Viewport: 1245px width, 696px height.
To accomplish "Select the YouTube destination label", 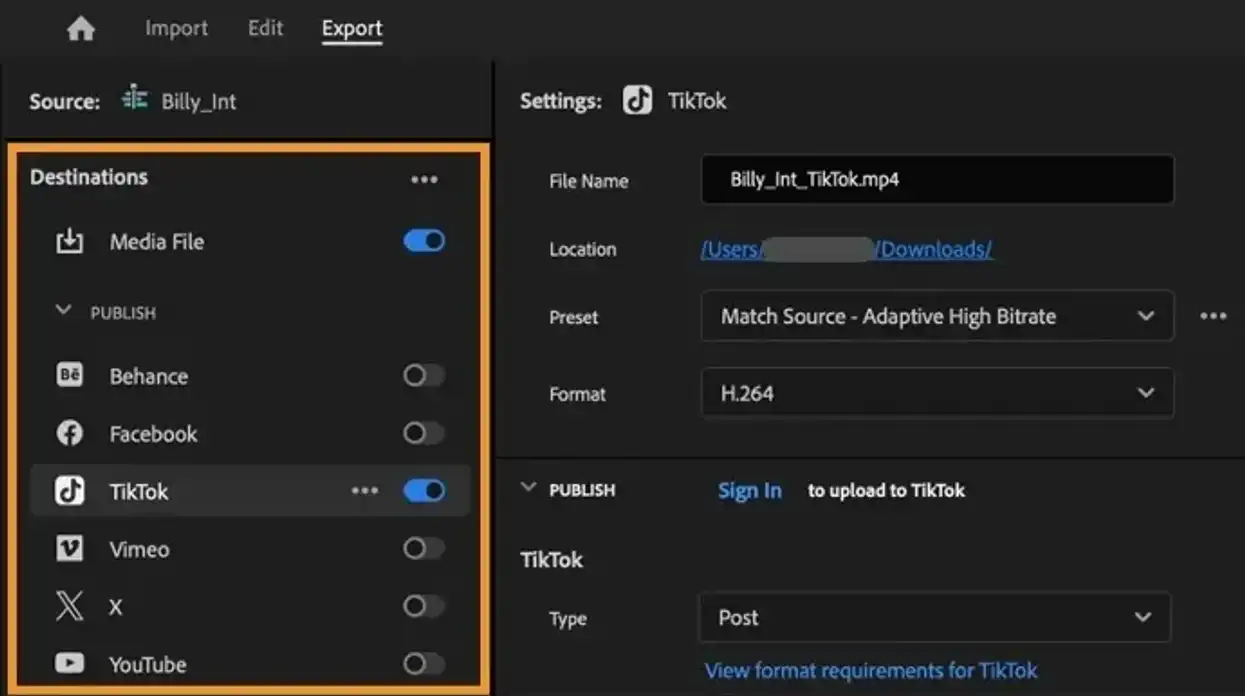I will pyautogui.click(x=148, y=664).
